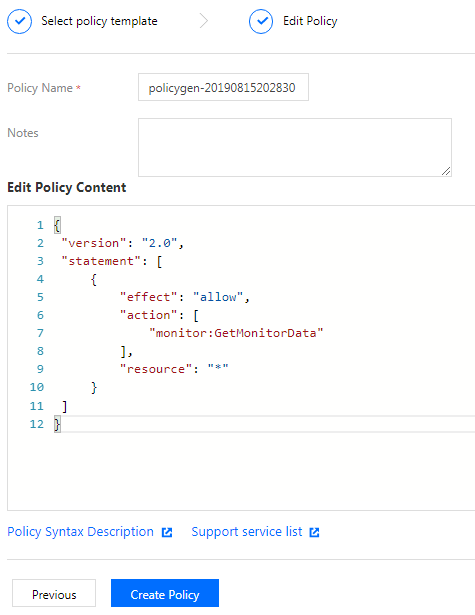Select the "Select policy template" step label

99,21
